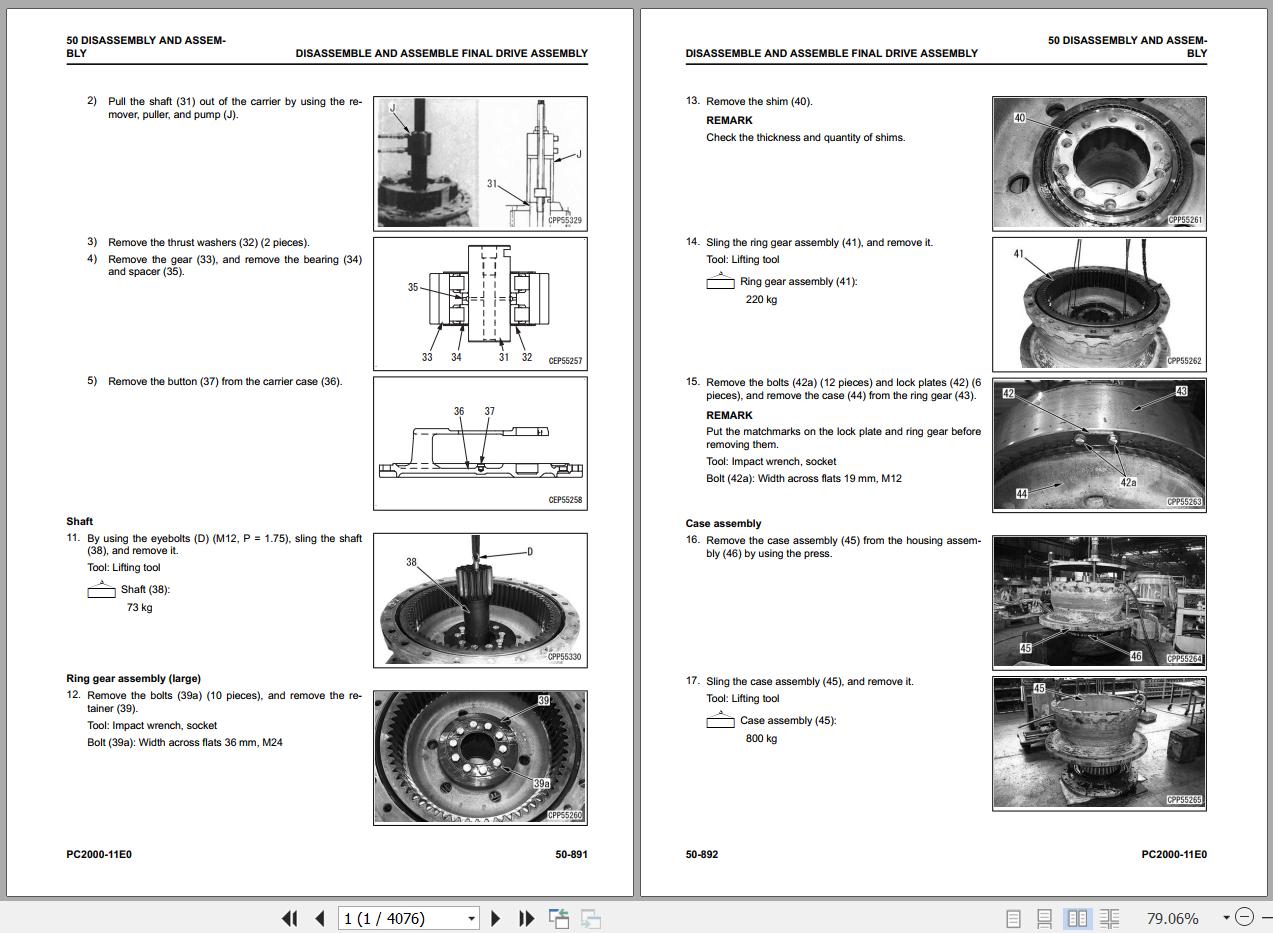
Task: Click the carrier case diagram CEP55258
Action: [480, 443]
